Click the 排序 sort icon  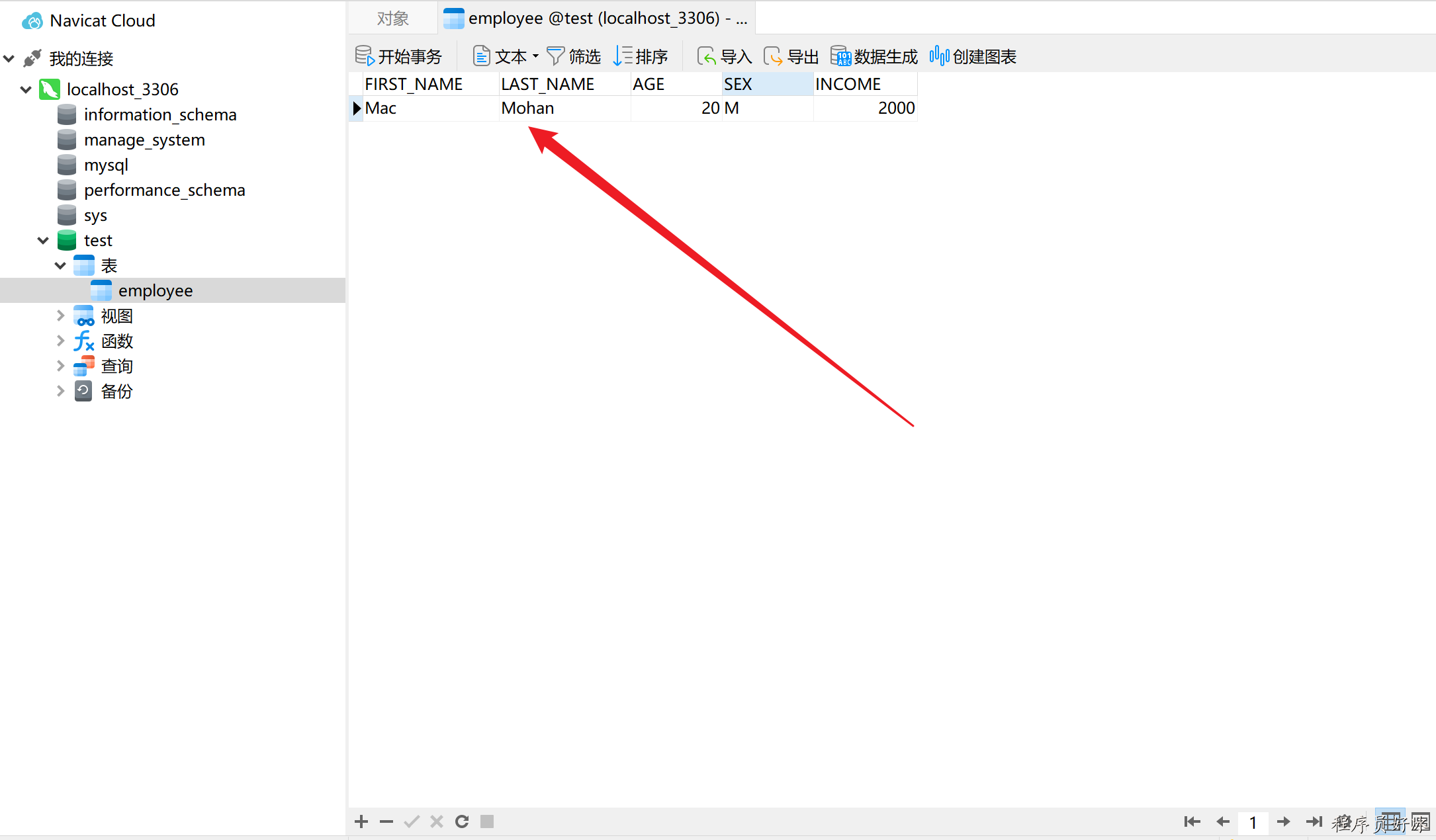(640, 56)
